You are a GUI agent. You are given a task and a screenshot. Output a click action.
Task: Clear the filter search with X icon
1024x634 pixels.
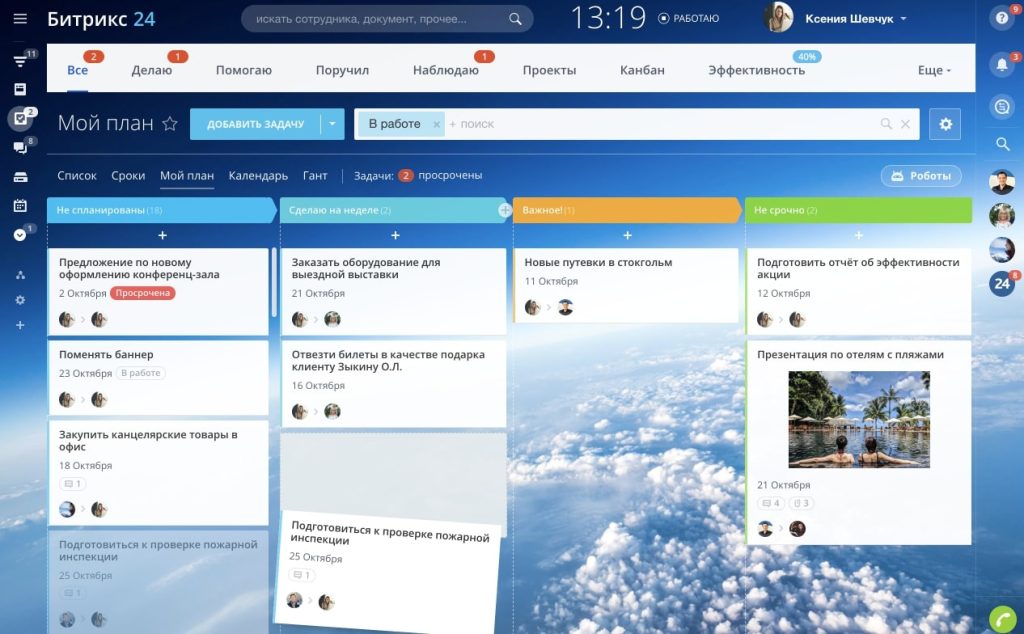905,124
